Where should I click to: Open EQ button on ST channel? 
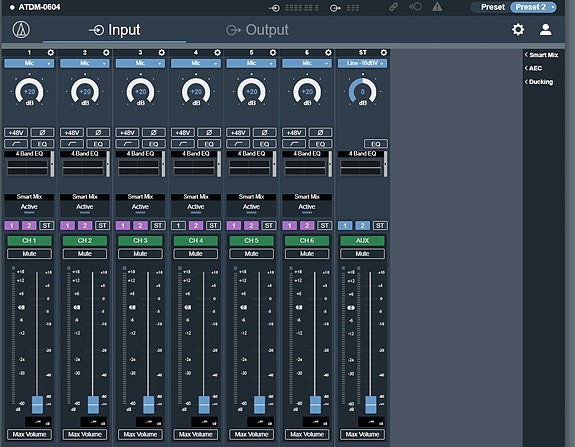coord(376,144)
